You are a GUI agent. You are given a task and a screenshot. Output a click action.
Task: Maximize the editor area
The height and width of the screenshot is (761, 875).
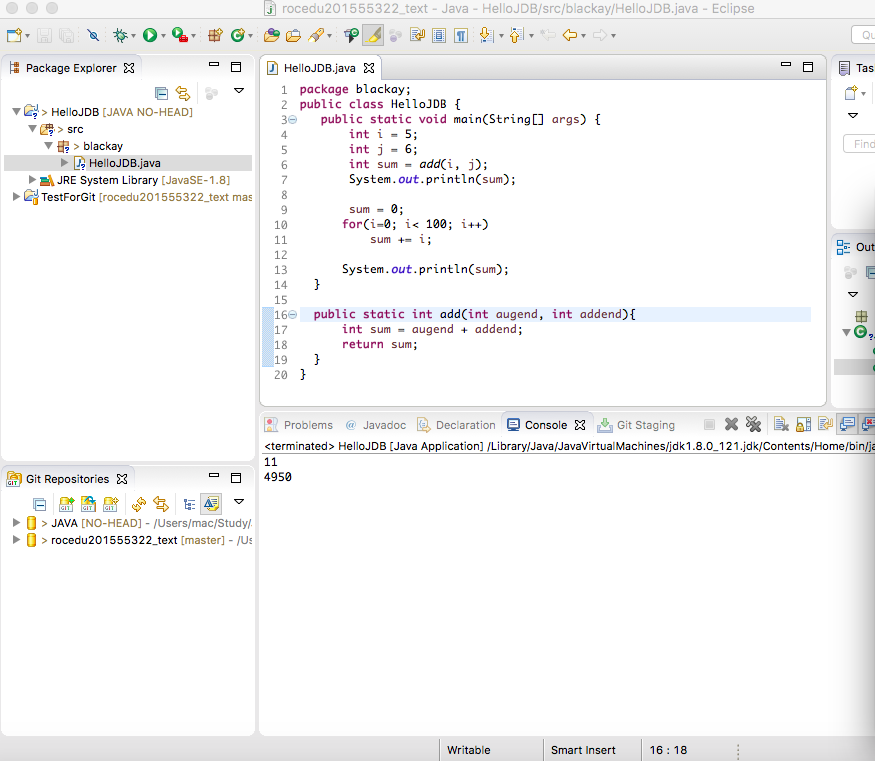(807, 67)
